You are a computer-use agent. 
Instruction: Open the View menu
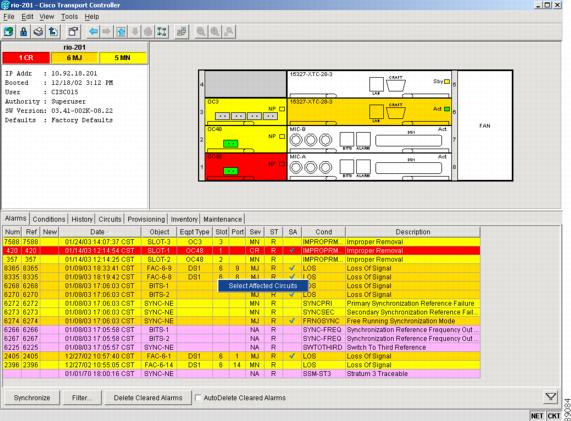click(47, 17)
